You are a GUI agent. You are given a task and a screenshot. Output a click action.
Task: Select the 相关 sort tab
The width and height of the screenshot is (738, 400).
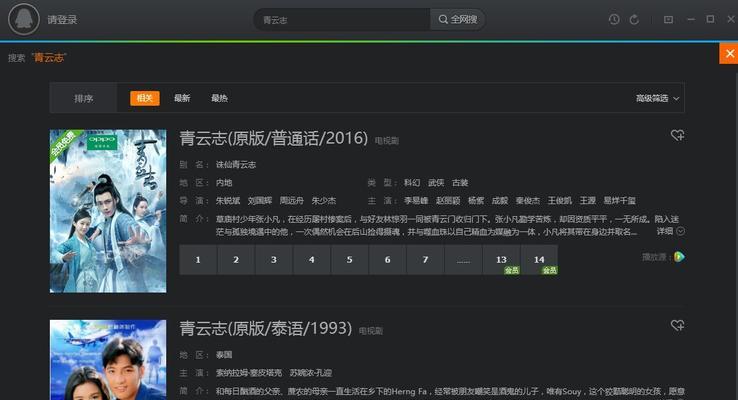click(145, 98)
